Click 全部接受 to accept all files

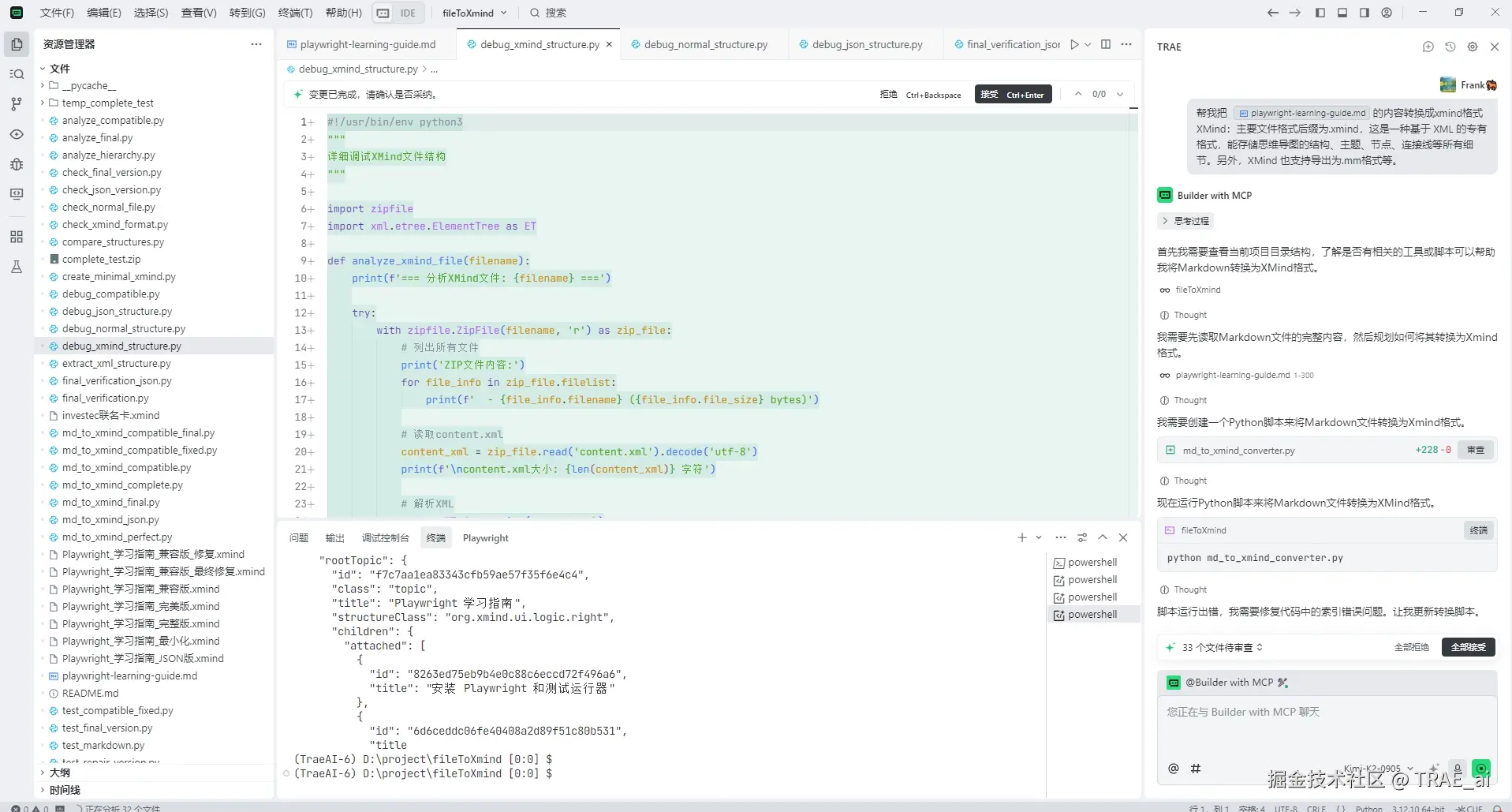pos(1469,647)
